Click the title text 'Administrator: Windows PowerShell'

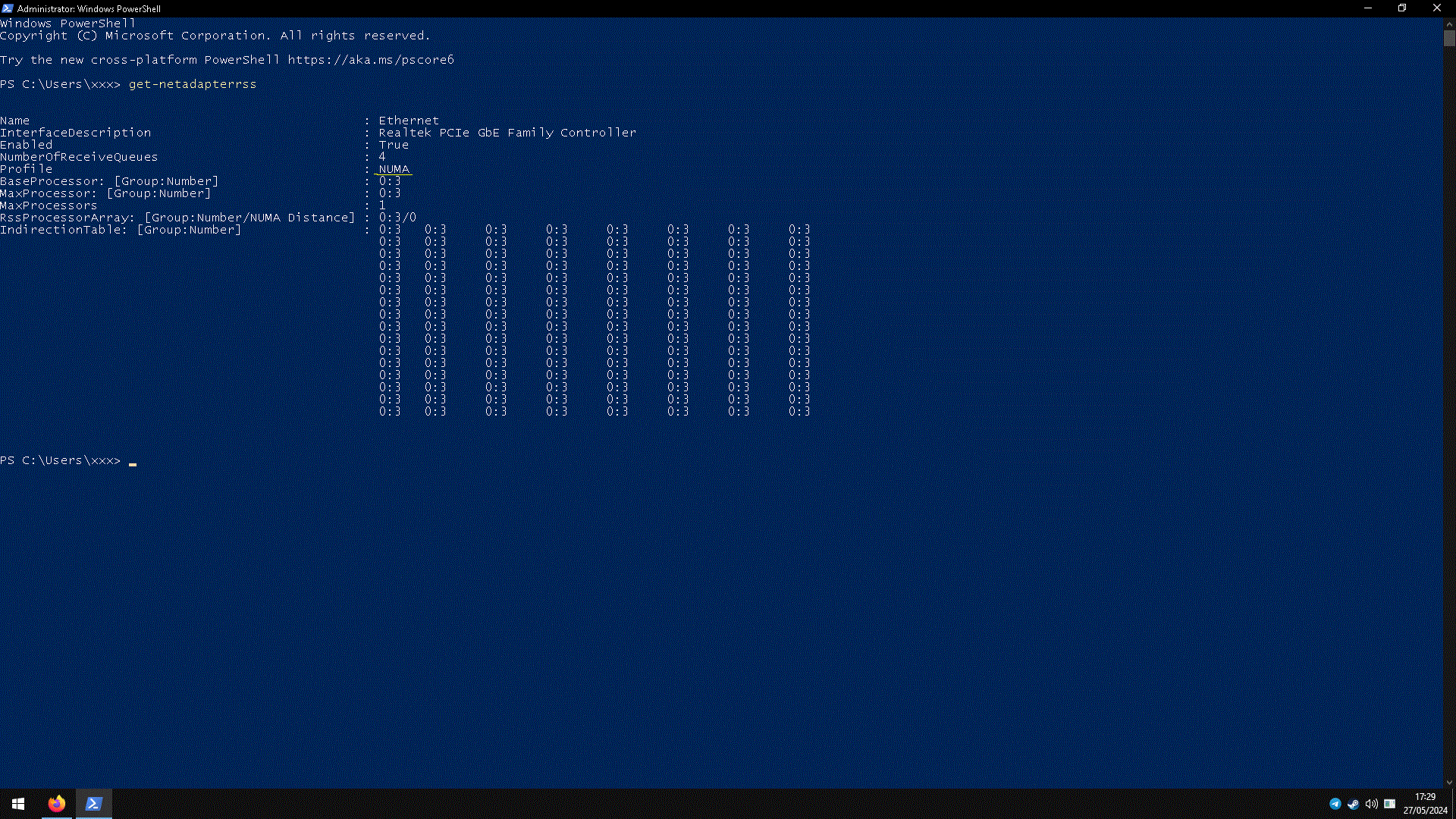click(x=89, y=9)
